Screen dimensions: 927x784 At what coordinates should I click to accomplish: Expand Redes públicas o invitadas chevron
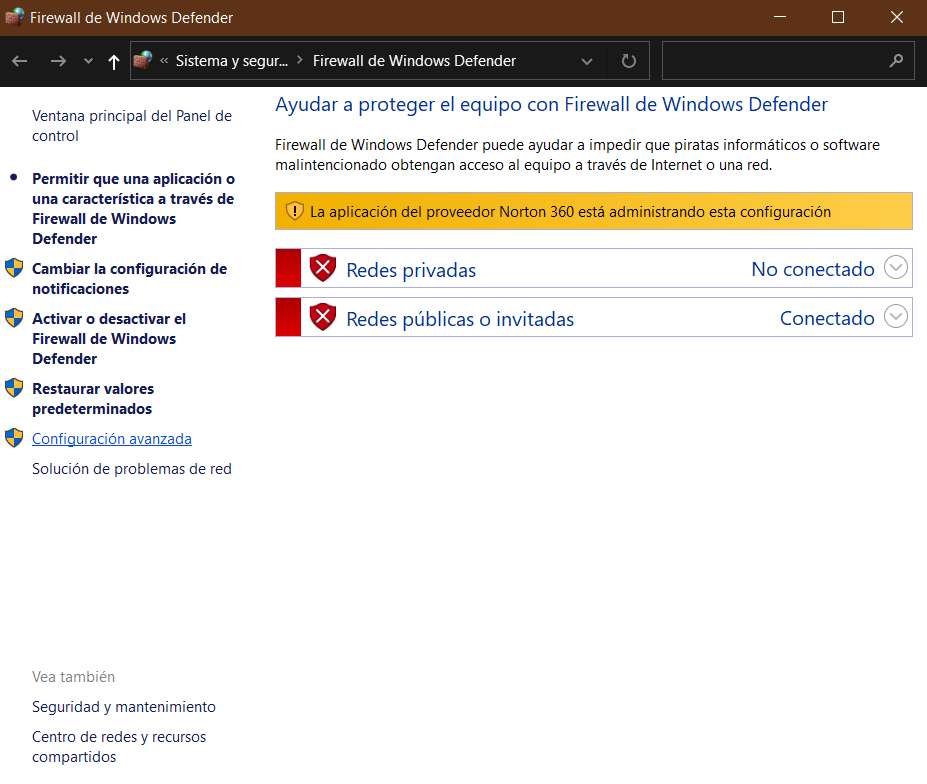(x=896, y=316)
